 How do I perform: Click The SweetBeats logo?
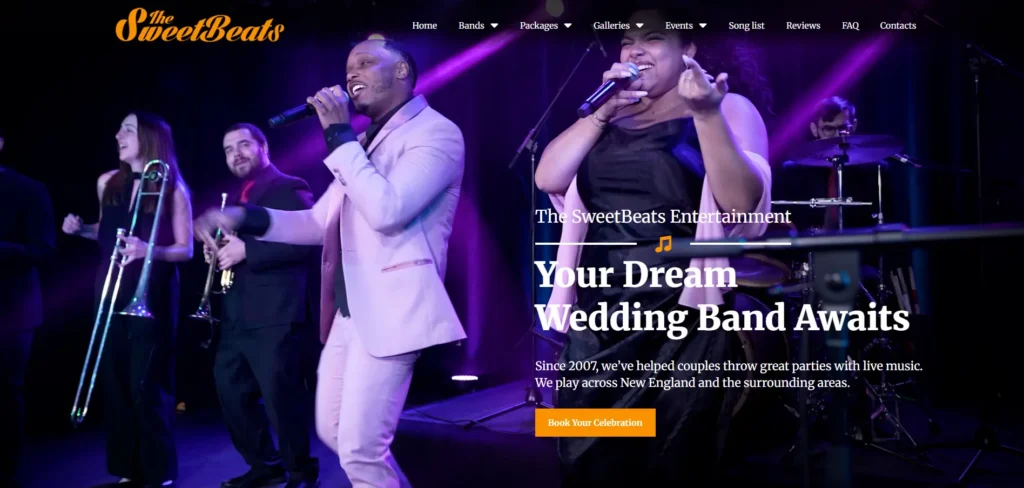[x=200, y=26]
